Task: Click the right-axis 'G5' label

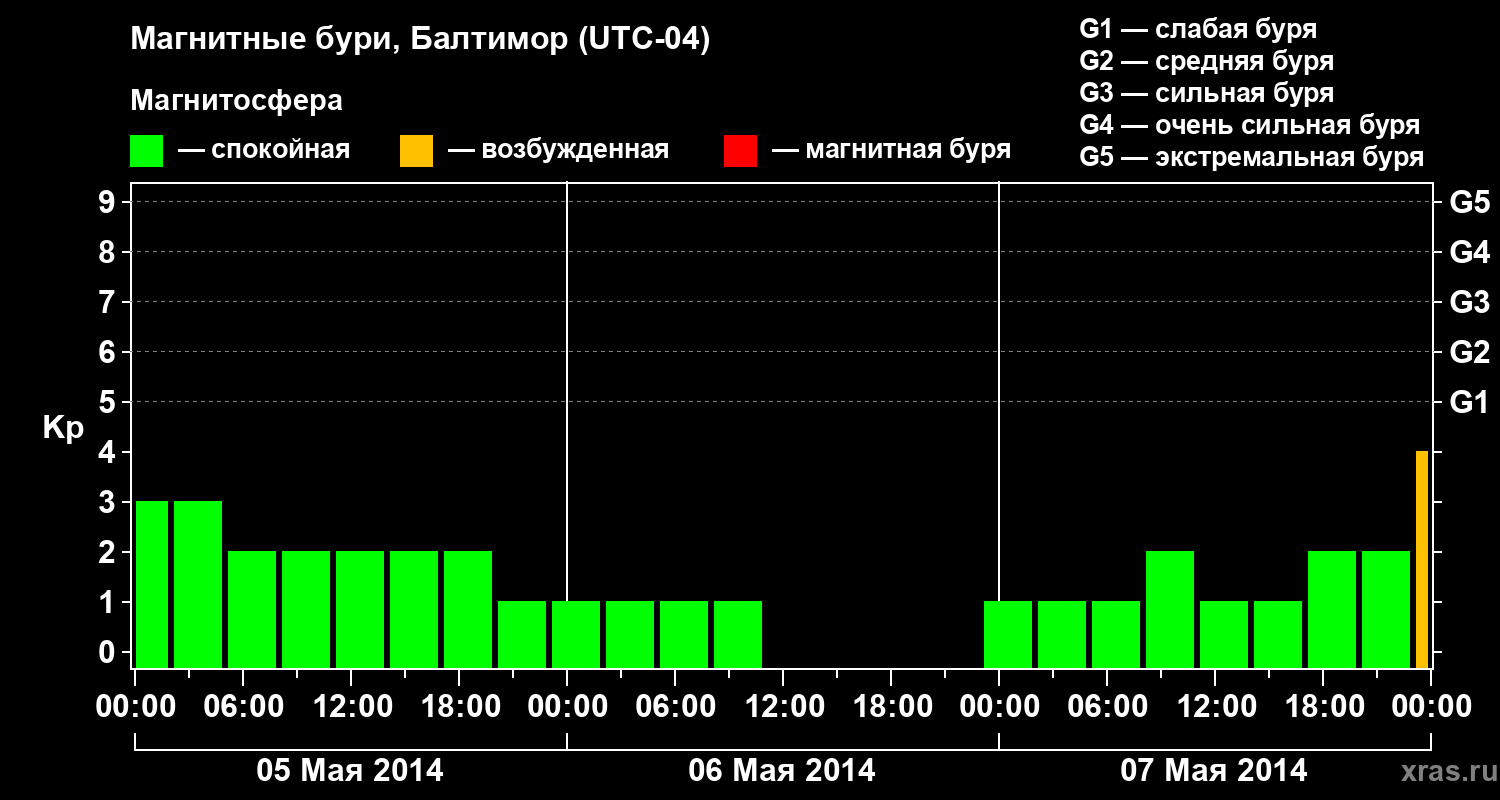Action: pyautogui.click(x=1469, y=202)
